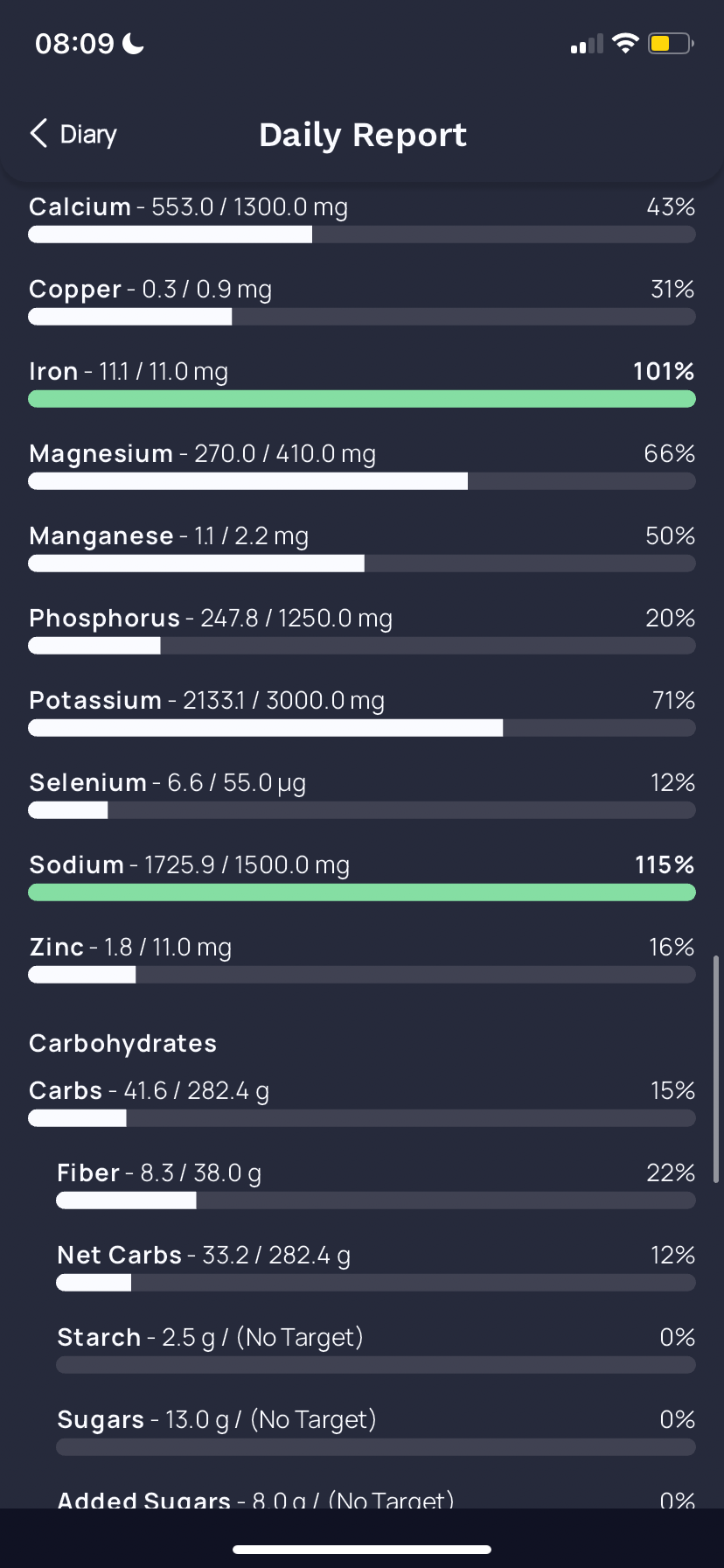Tap the Wi-Fi status icon

[x=625, y=44]
